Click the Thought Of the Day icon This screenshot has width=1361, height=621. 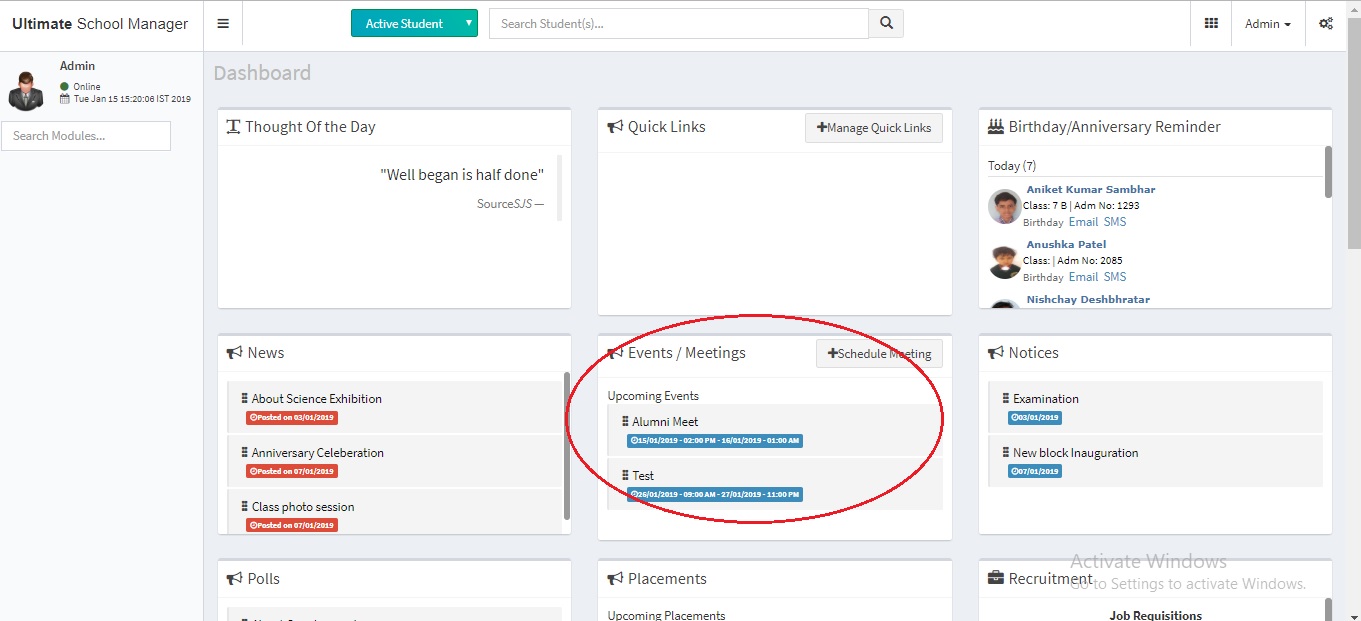click(233, 127)
